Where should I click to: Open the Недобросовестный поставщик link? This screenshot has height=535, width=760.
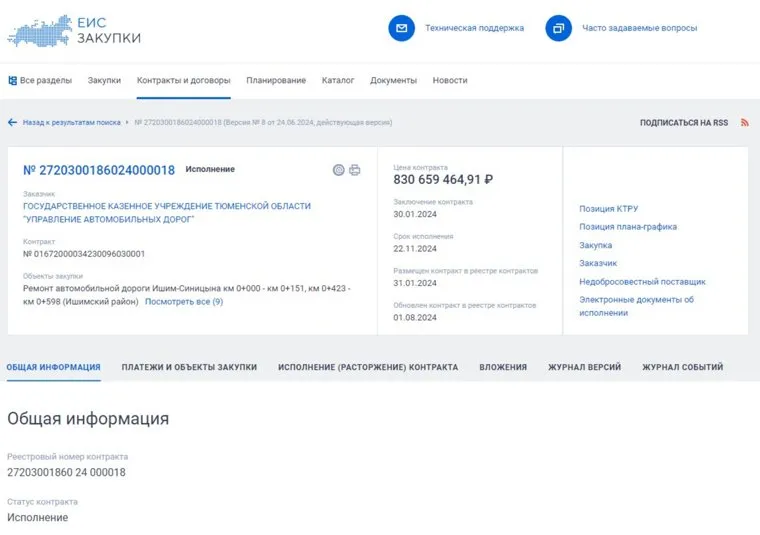[641, 282]
